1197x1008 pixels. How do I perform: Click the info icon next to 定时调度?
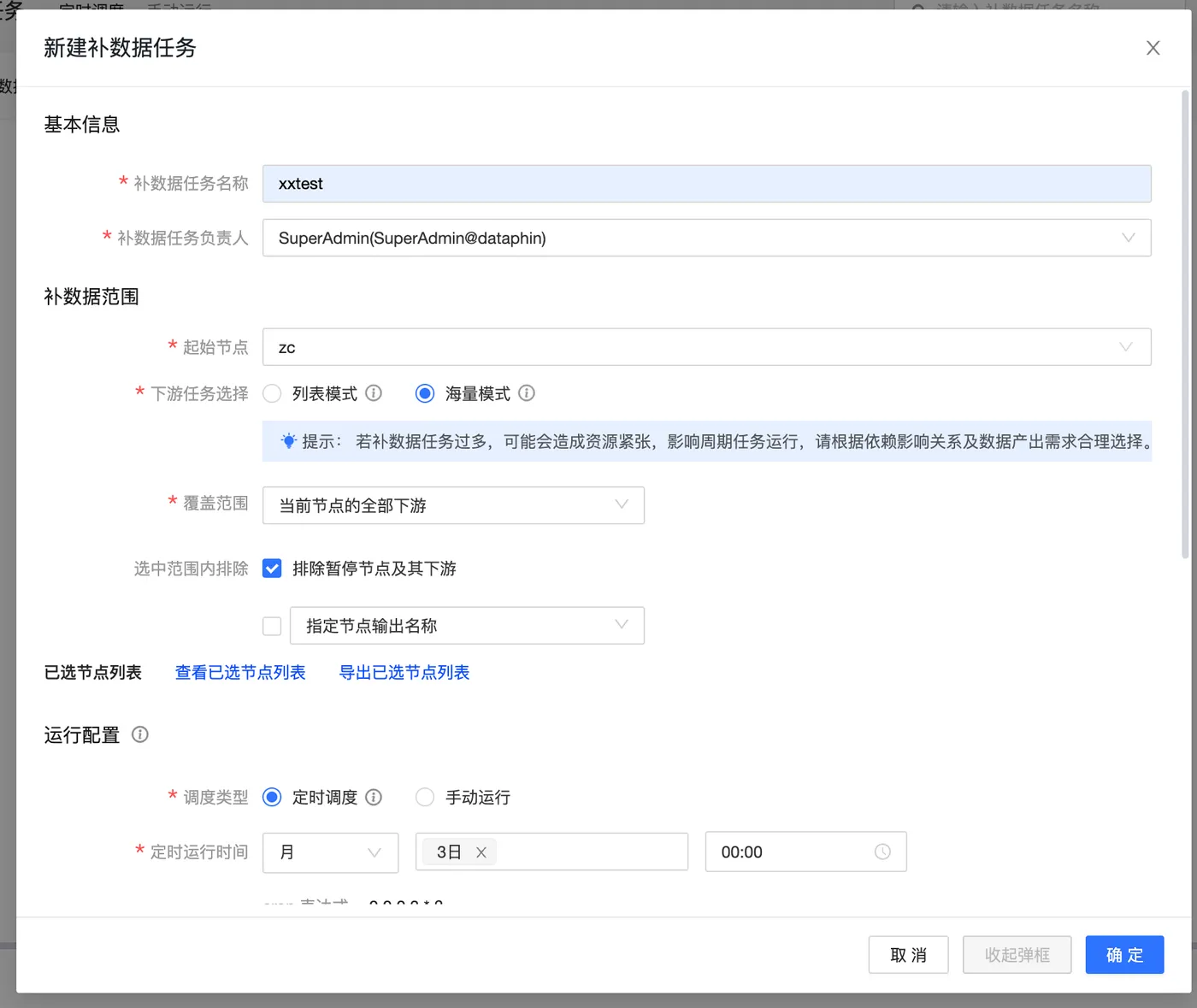tap(374, 797)
